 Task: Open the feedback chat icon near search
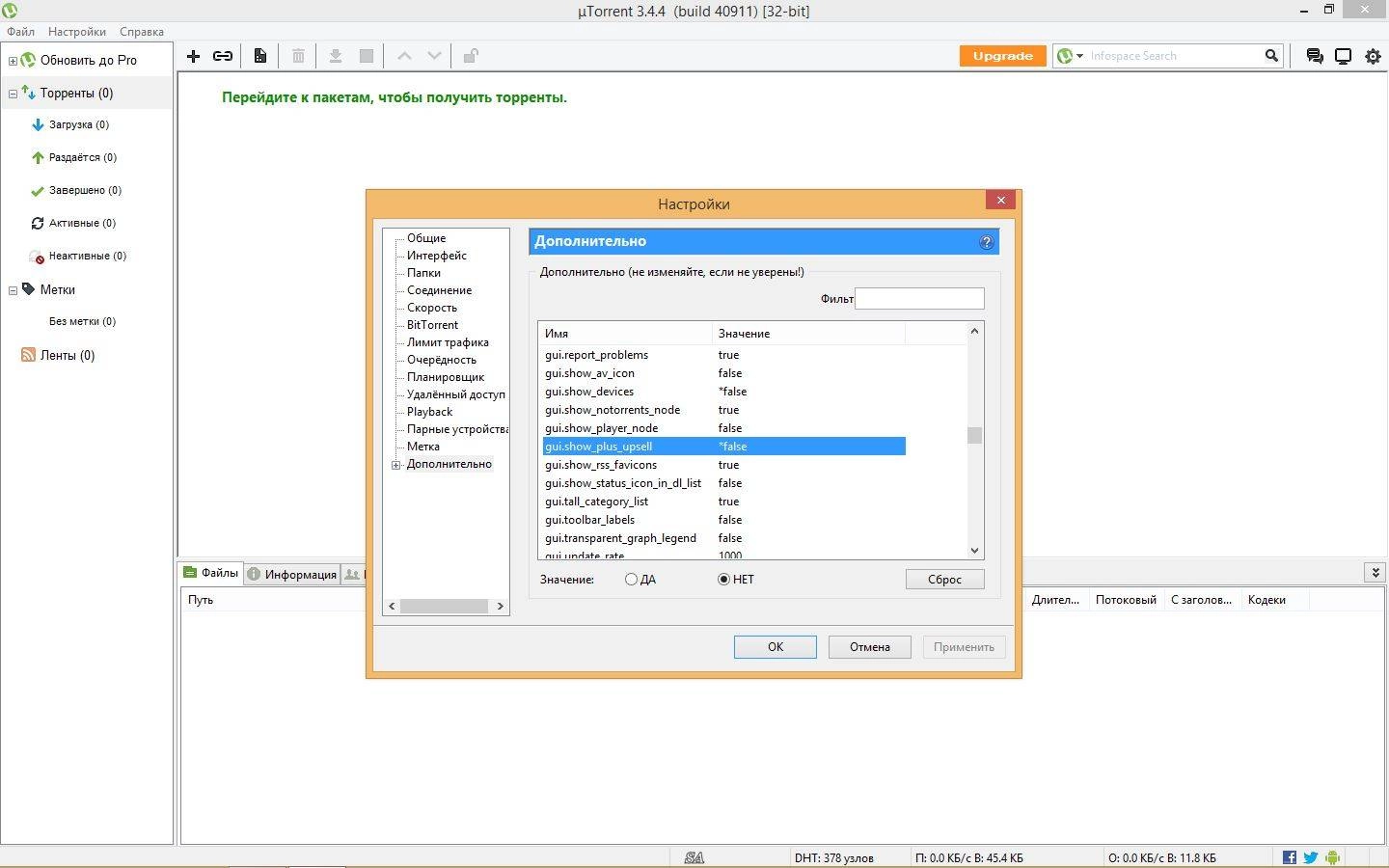click(1314, 55)
